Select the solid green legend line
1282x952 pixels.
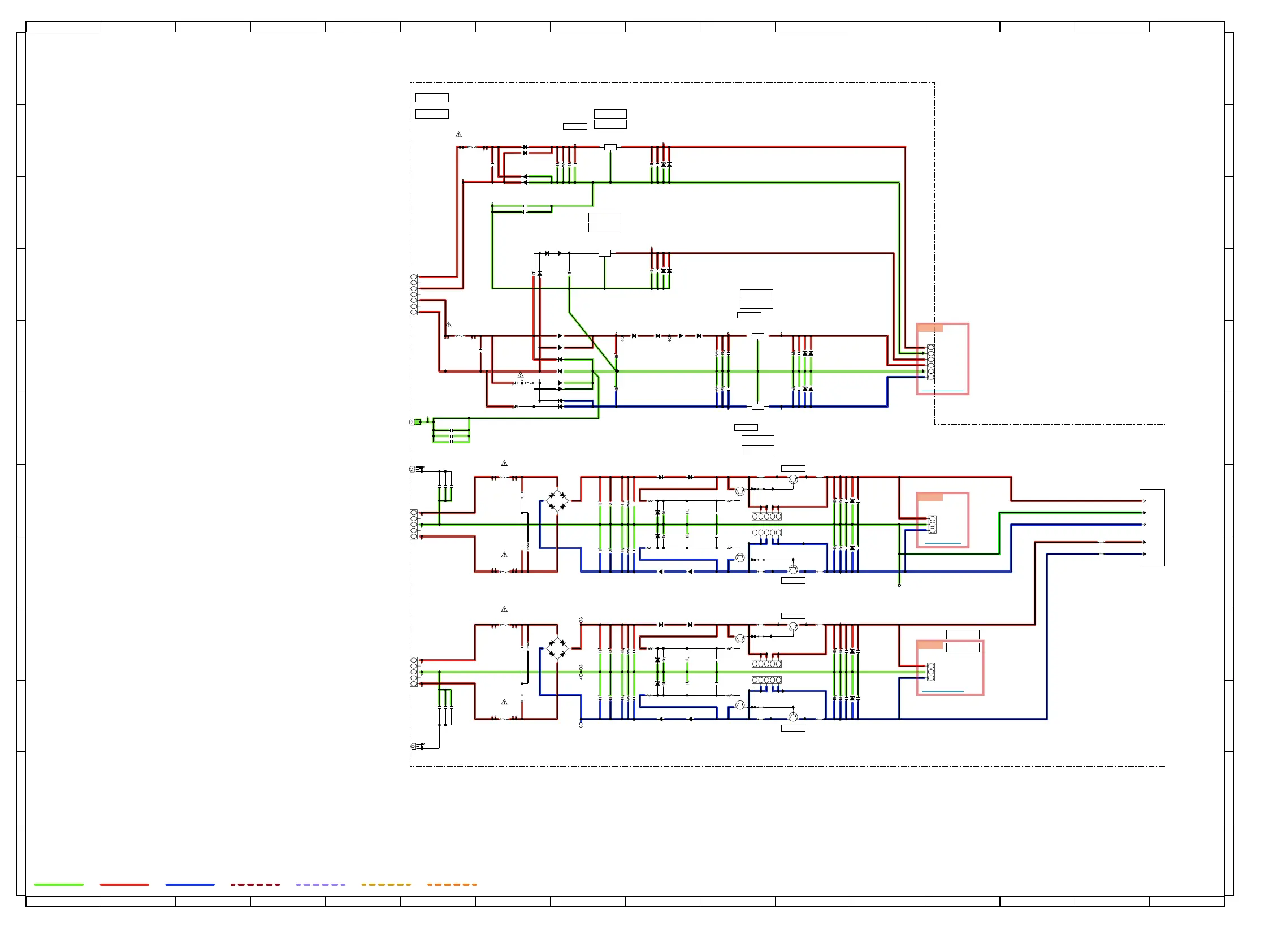59,884
